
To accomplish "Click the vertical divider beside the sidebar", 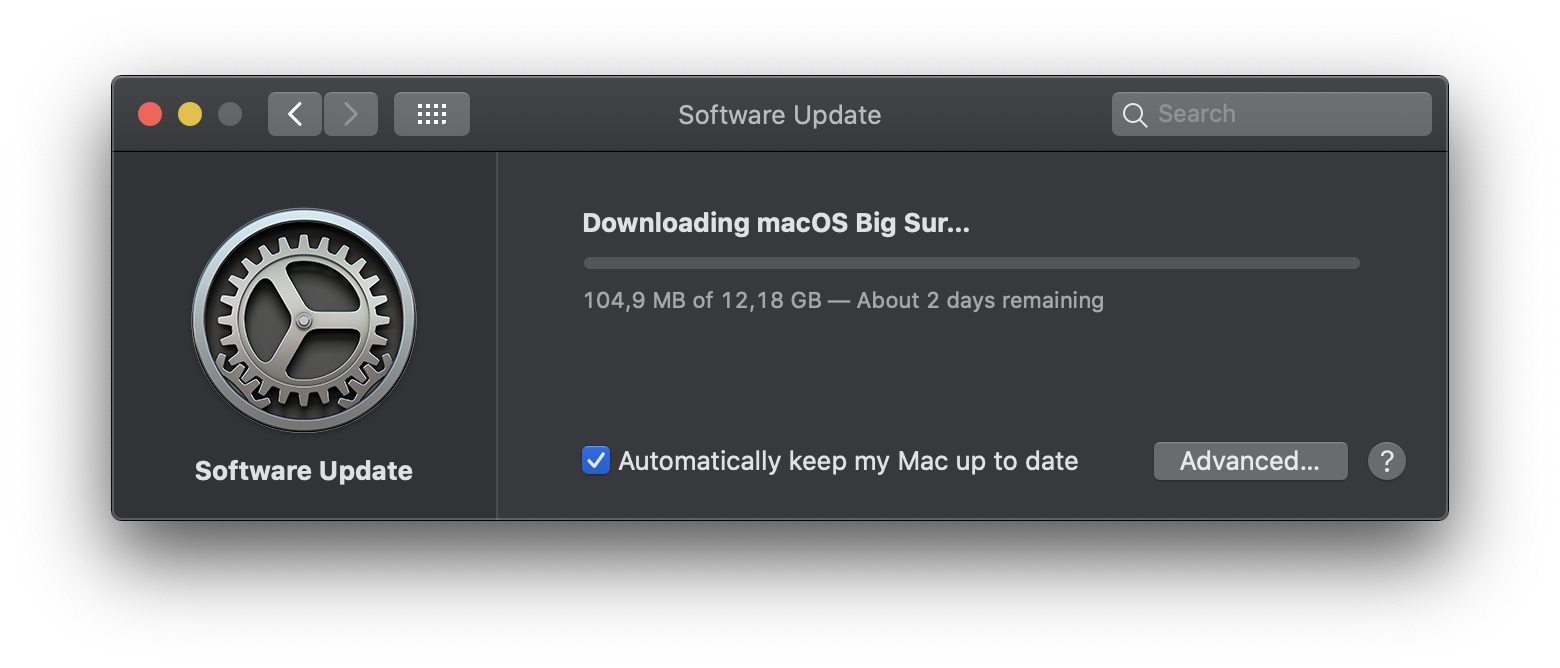I will [497, 335].
